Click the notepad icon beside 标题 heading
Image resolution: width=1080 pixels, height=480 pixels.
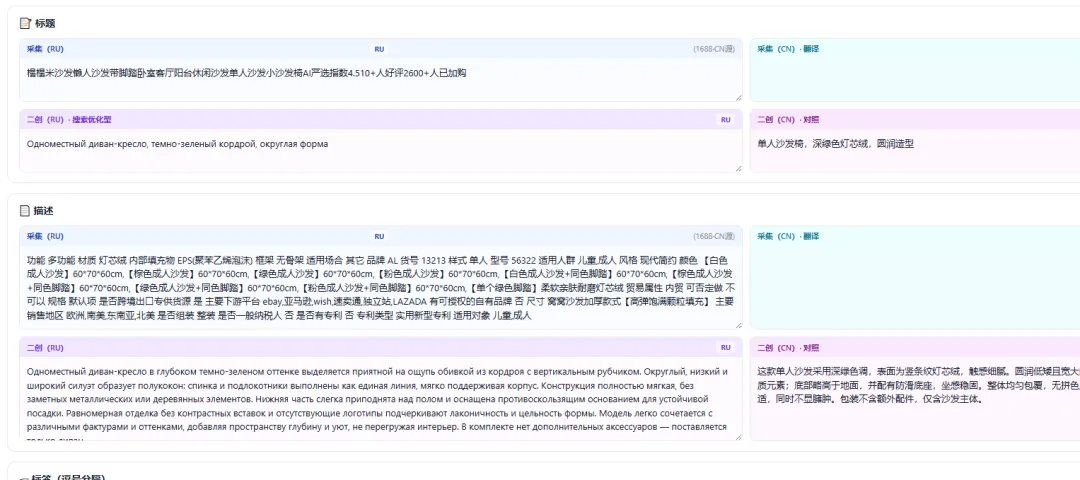25,23
